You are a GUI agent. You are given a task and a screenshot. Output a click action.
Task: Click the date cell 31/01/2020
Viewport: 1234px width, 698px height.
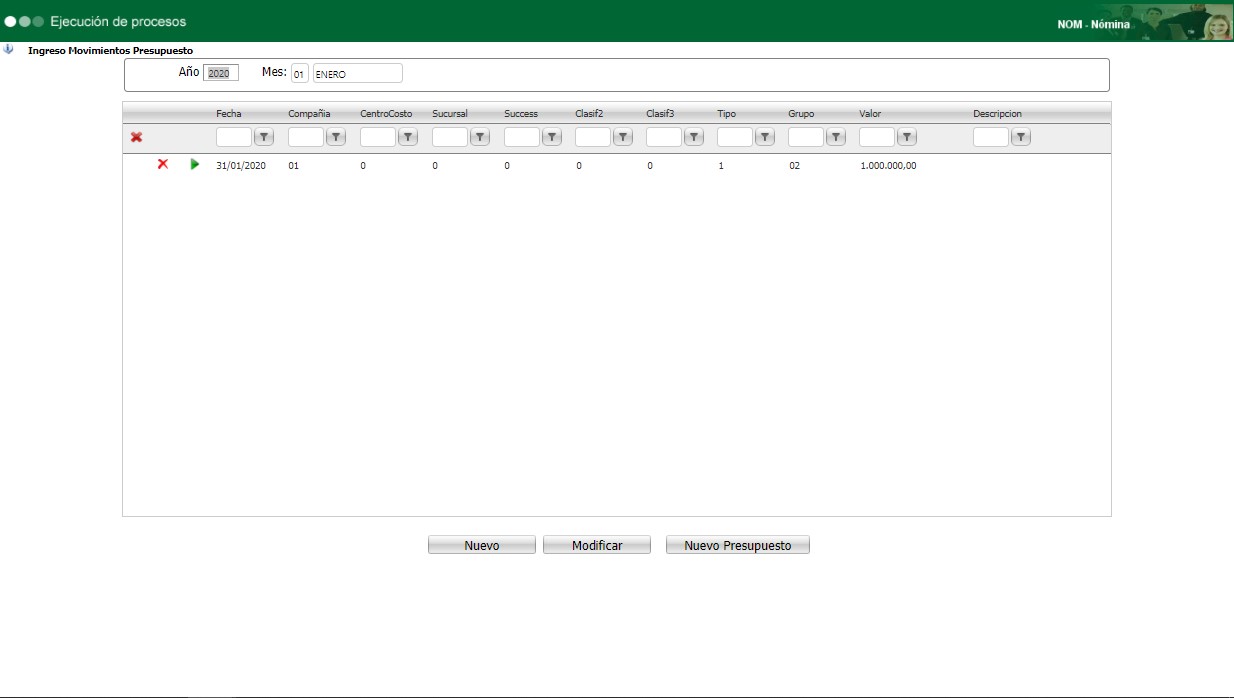coord(241,166)
